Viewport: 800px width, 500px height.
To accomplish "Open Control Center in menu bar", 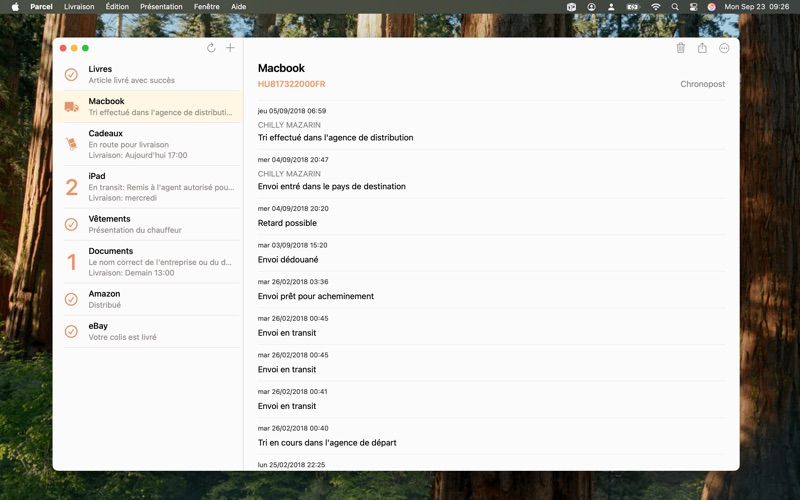I will click(693, 7).
